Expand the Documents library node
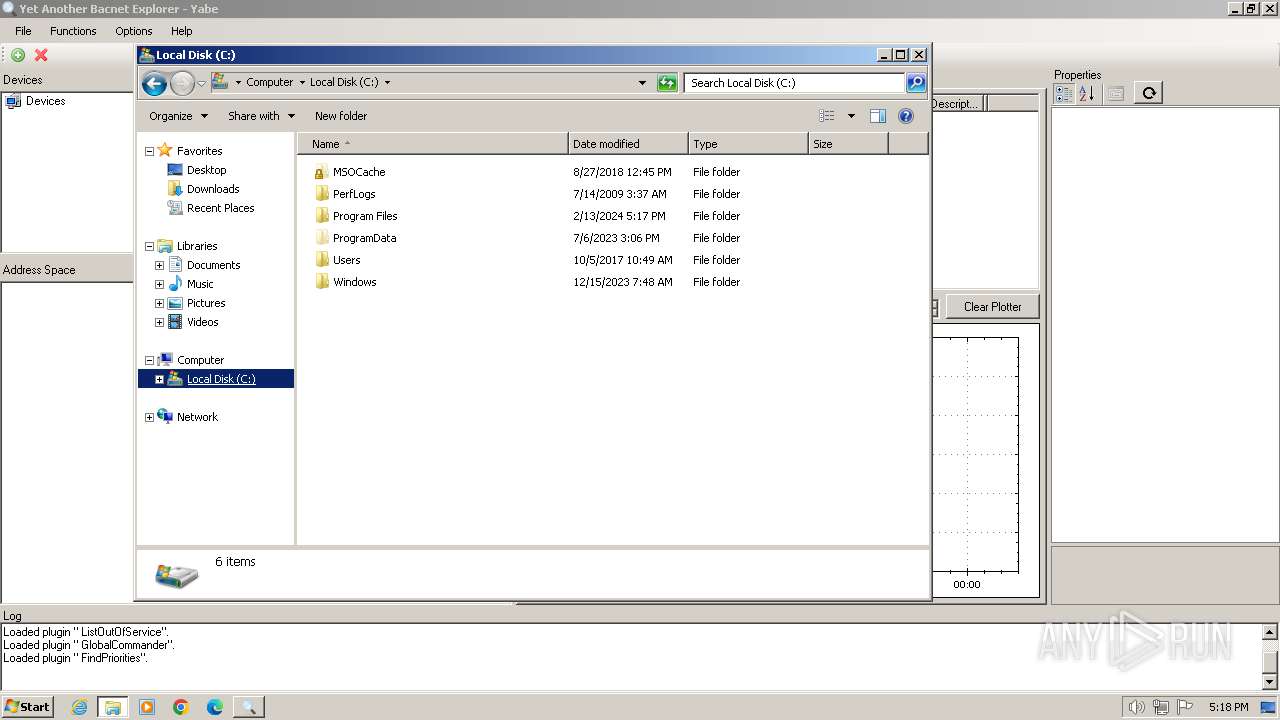1280x720 pixels. point(159,266)
